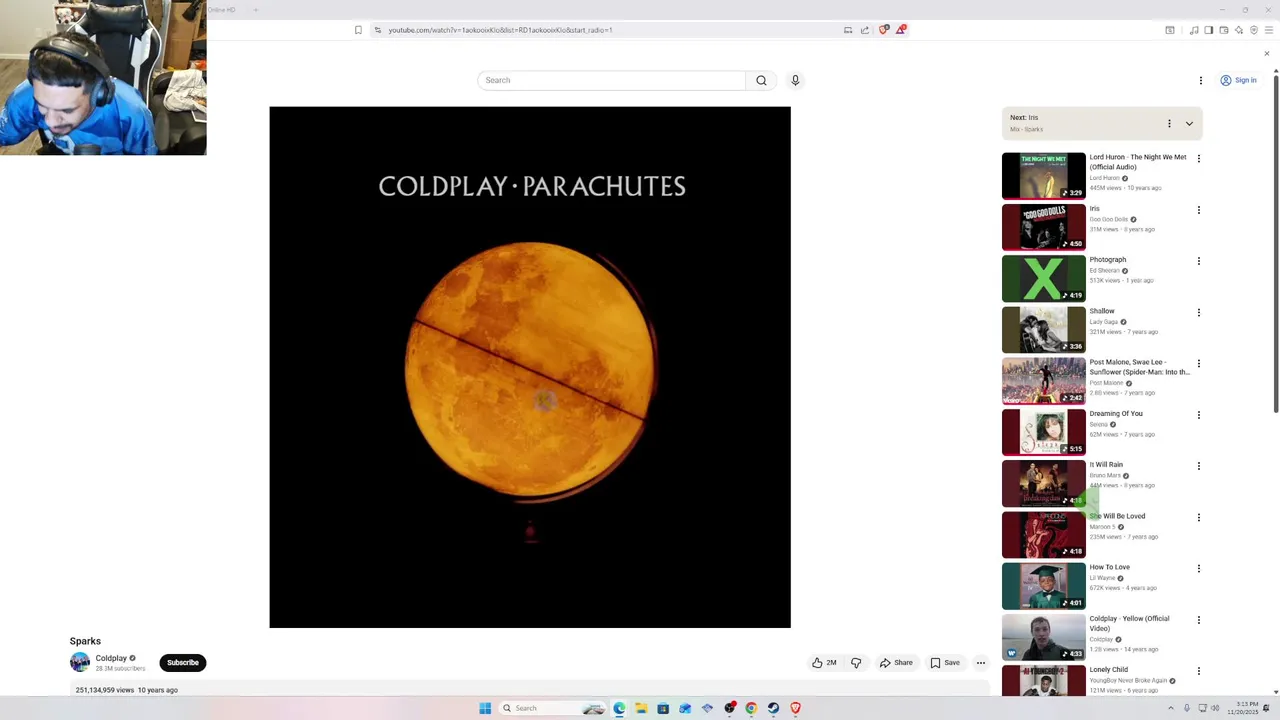
Task: Open the Sunflower Post Malone video
Action: [1043, 380]
